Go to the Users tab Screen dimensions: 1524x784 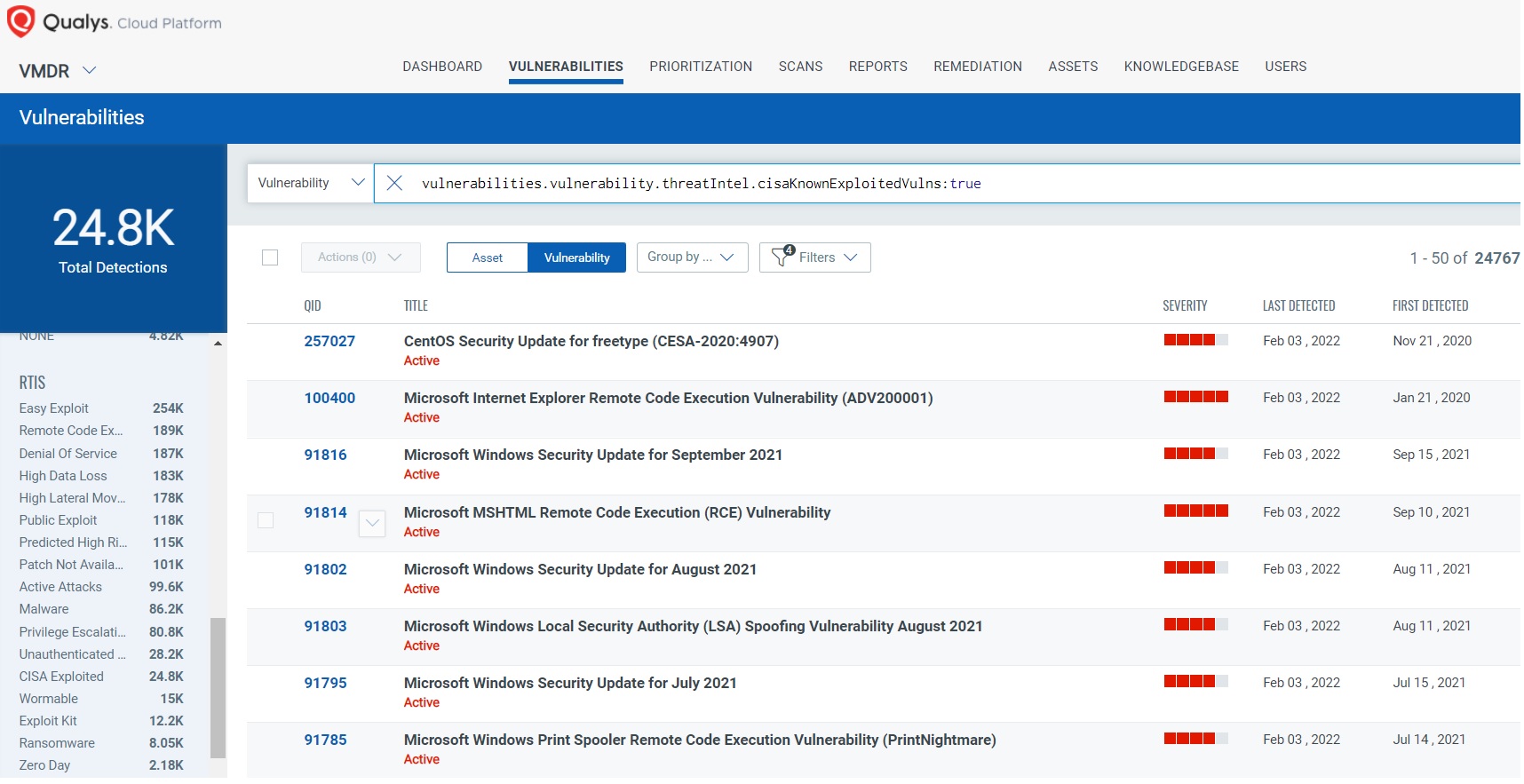coord(1286,67)
